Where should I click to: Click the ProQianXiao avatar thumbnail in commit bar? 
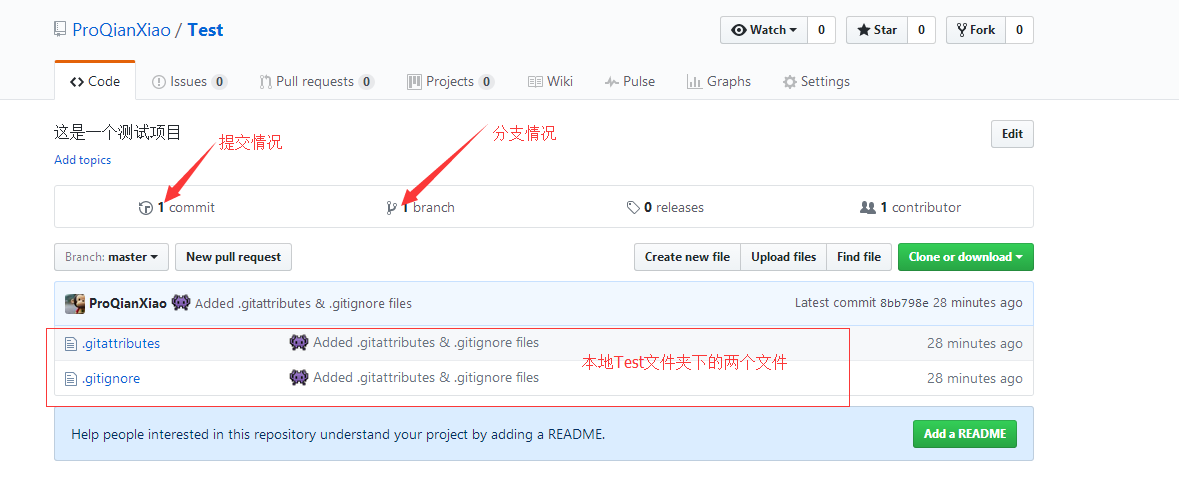(75, 304)
